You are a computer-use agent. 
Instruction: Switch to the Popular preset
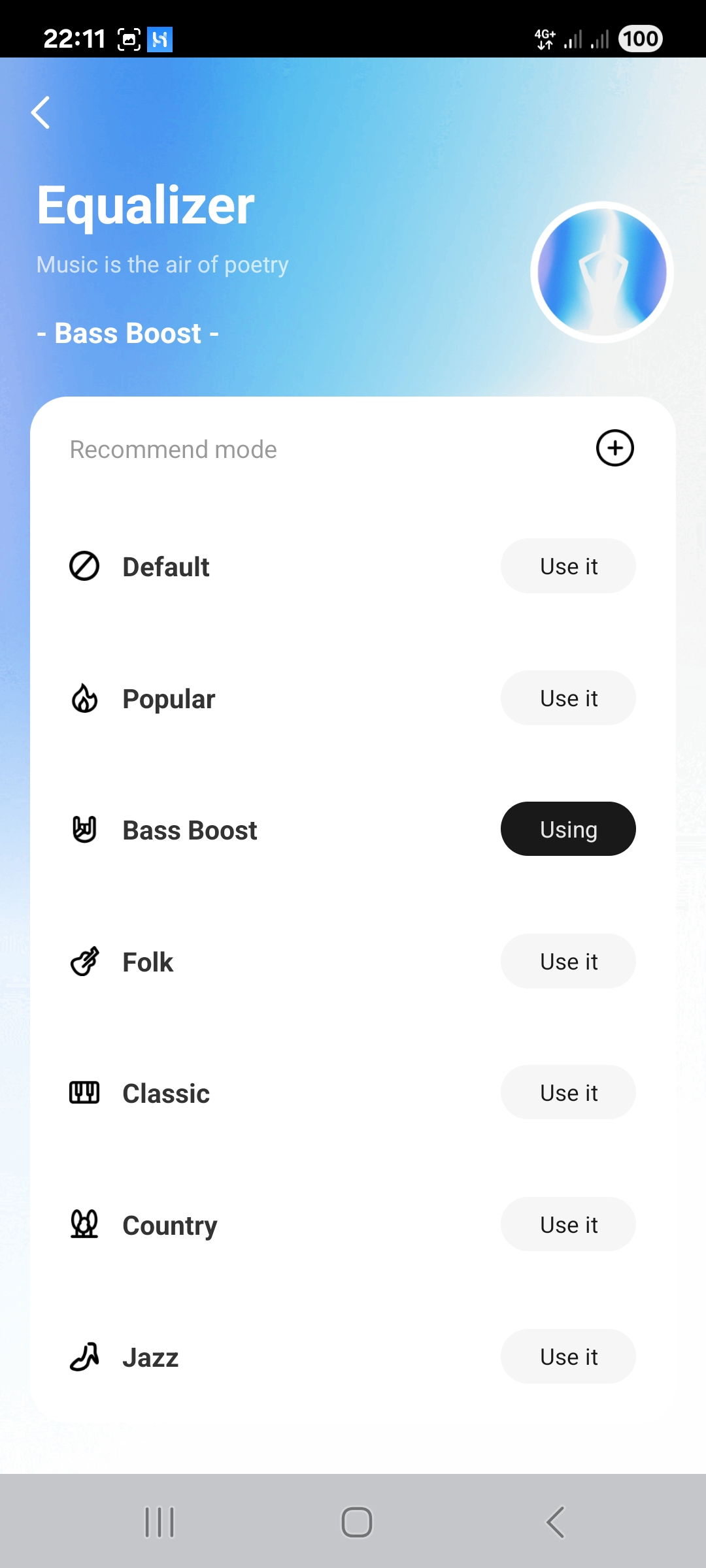coord(568,698)
